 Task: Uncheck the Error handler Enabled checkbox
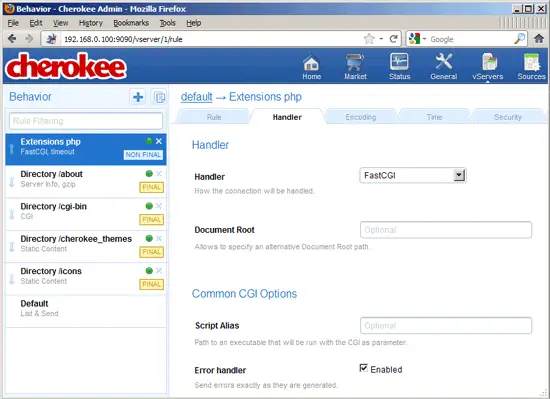tap(363, 368)
